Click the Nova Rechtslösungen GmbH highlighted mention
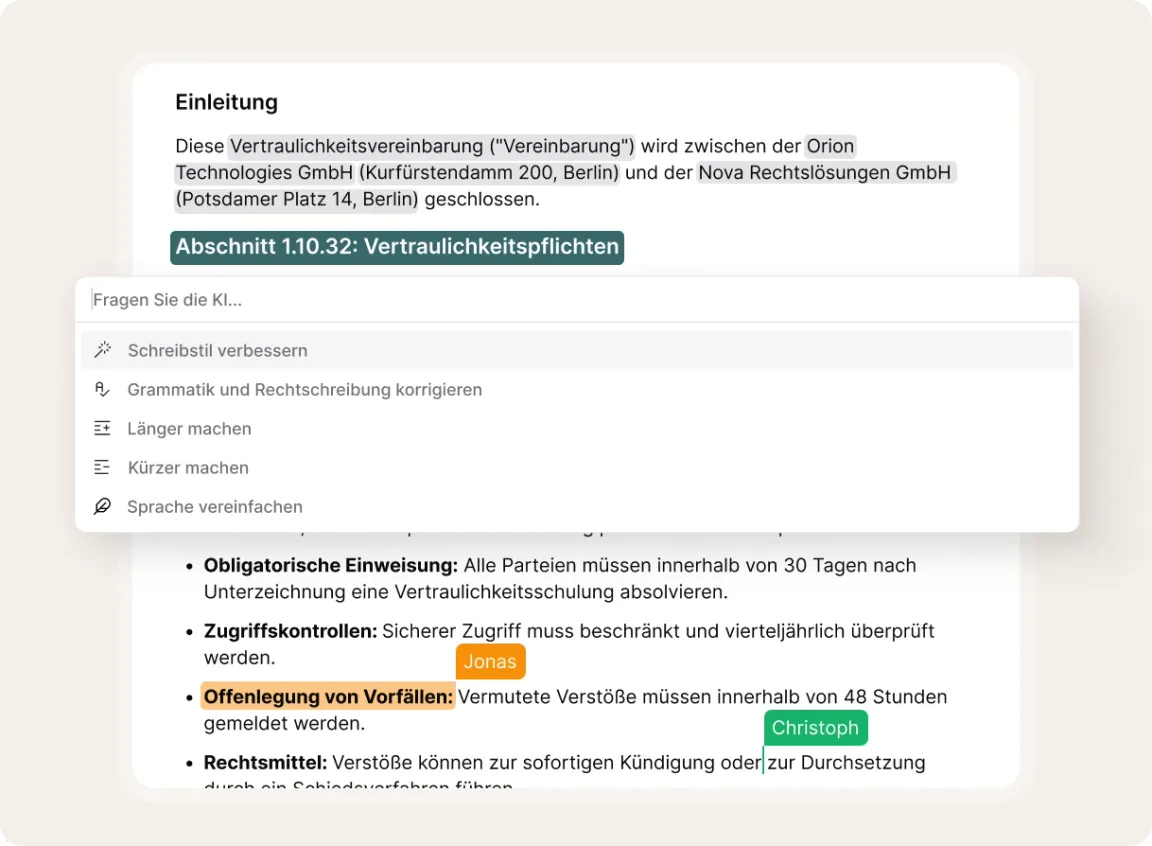Image resolution: width=1152 pixels, height=846 pixels. coord(824,173)
